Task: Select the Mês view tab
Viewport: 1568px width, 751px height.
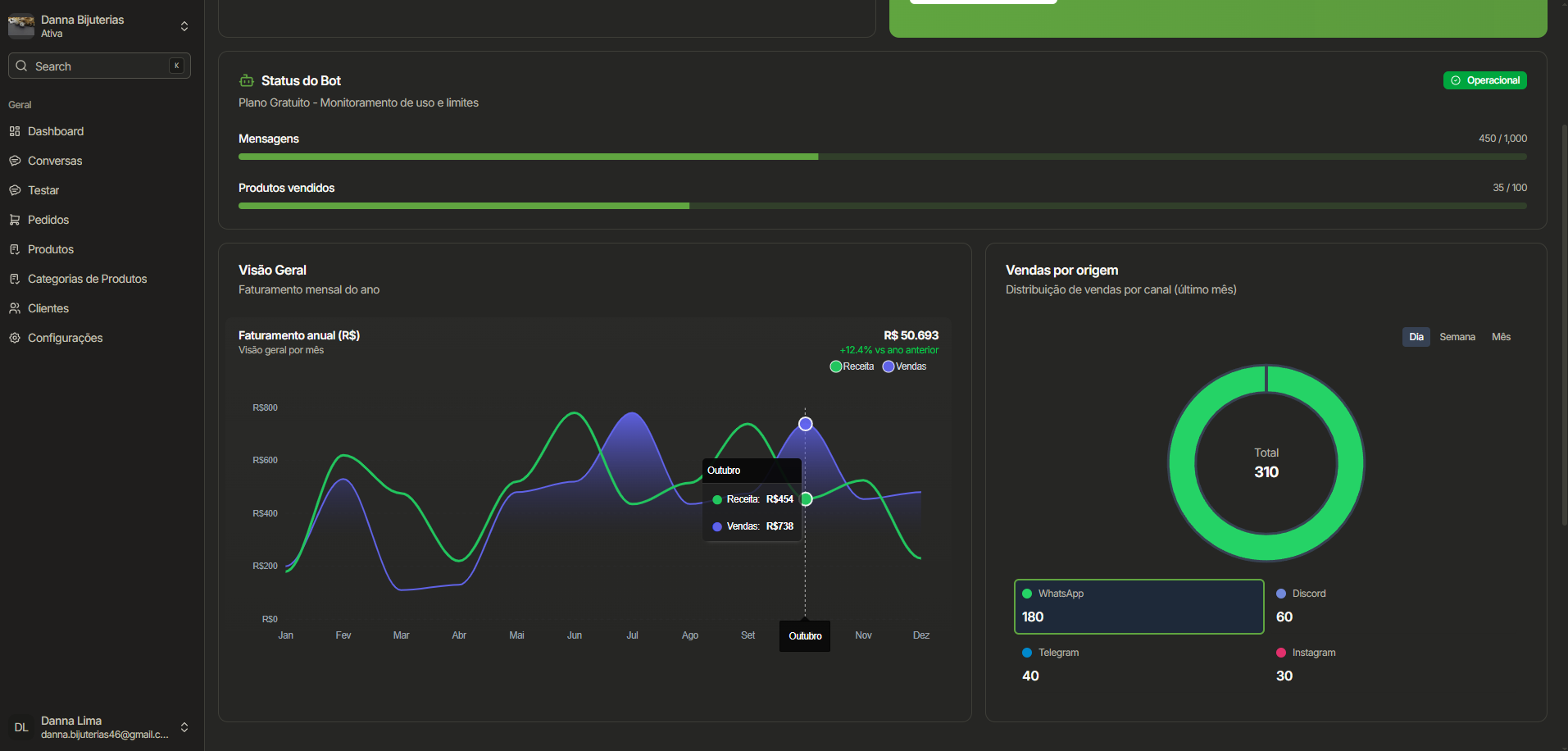Action: (x=1501, y=336)
